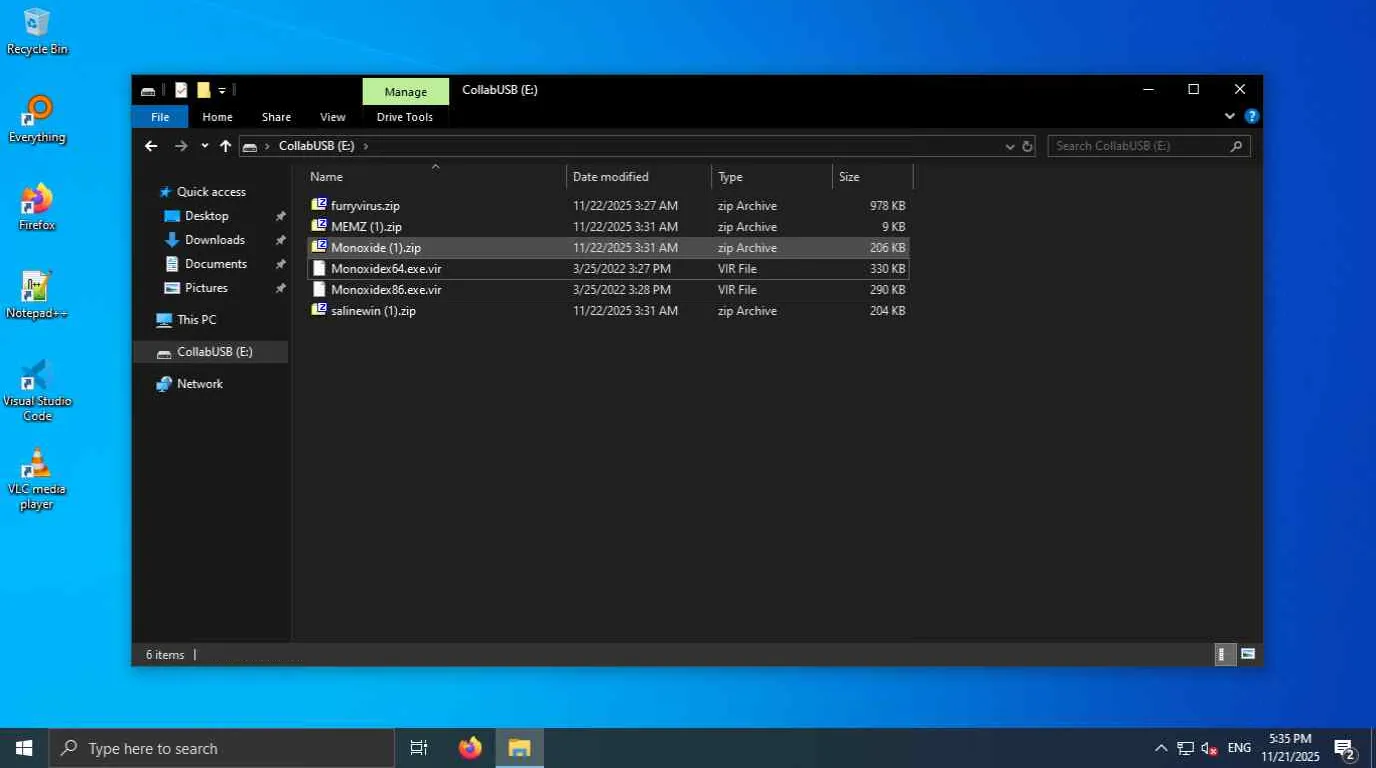
Task: Open the File menu tab
Action: (160, 117)
